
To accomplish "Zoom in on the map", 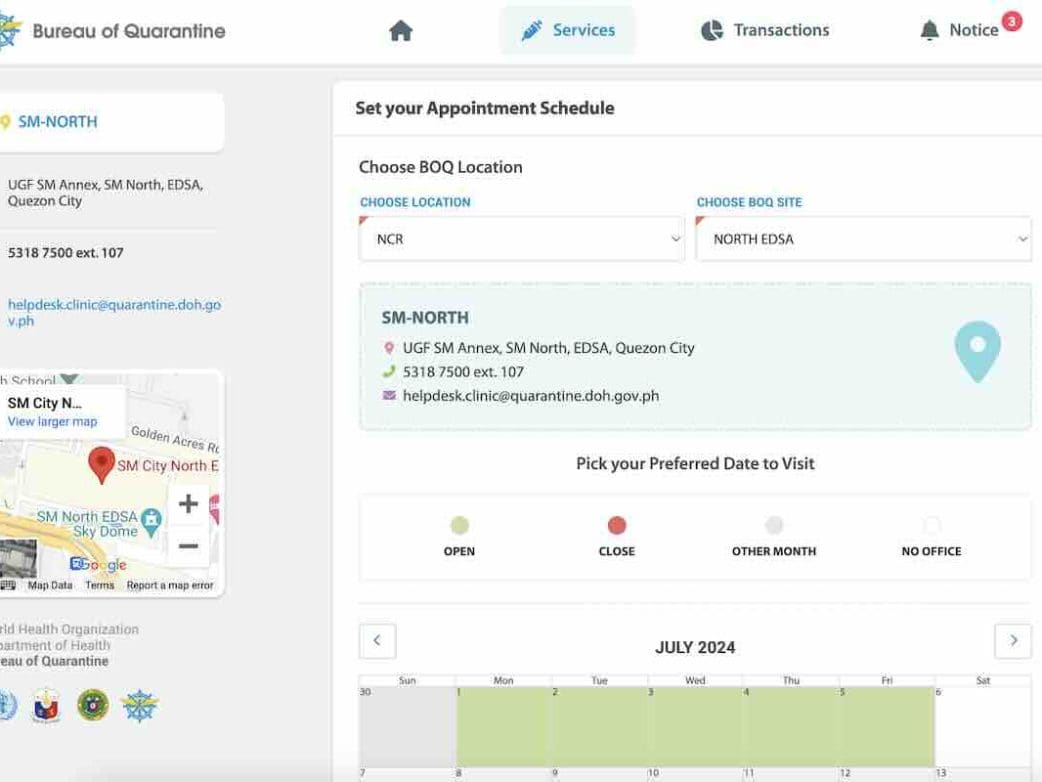I will tap(188, 504).
